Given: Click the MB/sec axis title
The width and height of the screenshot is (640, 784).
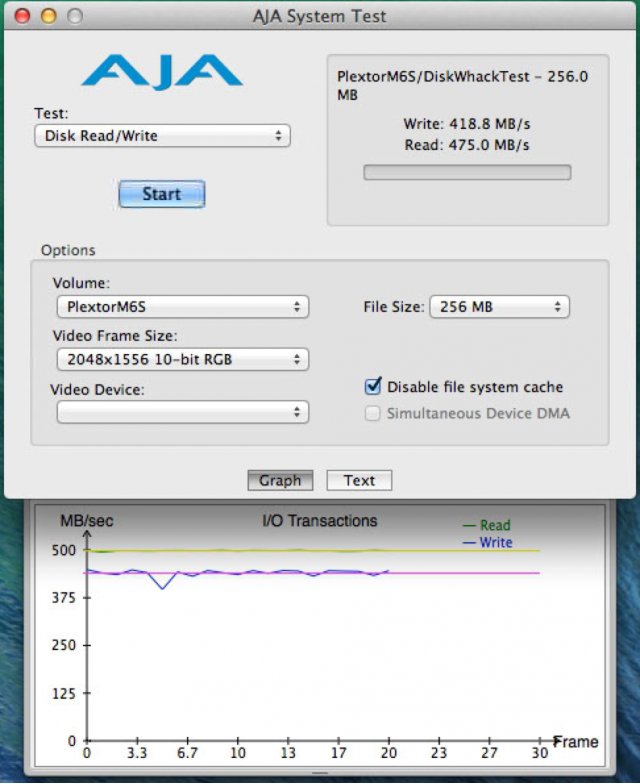Looking at the screenshot, I should [87, 520].
